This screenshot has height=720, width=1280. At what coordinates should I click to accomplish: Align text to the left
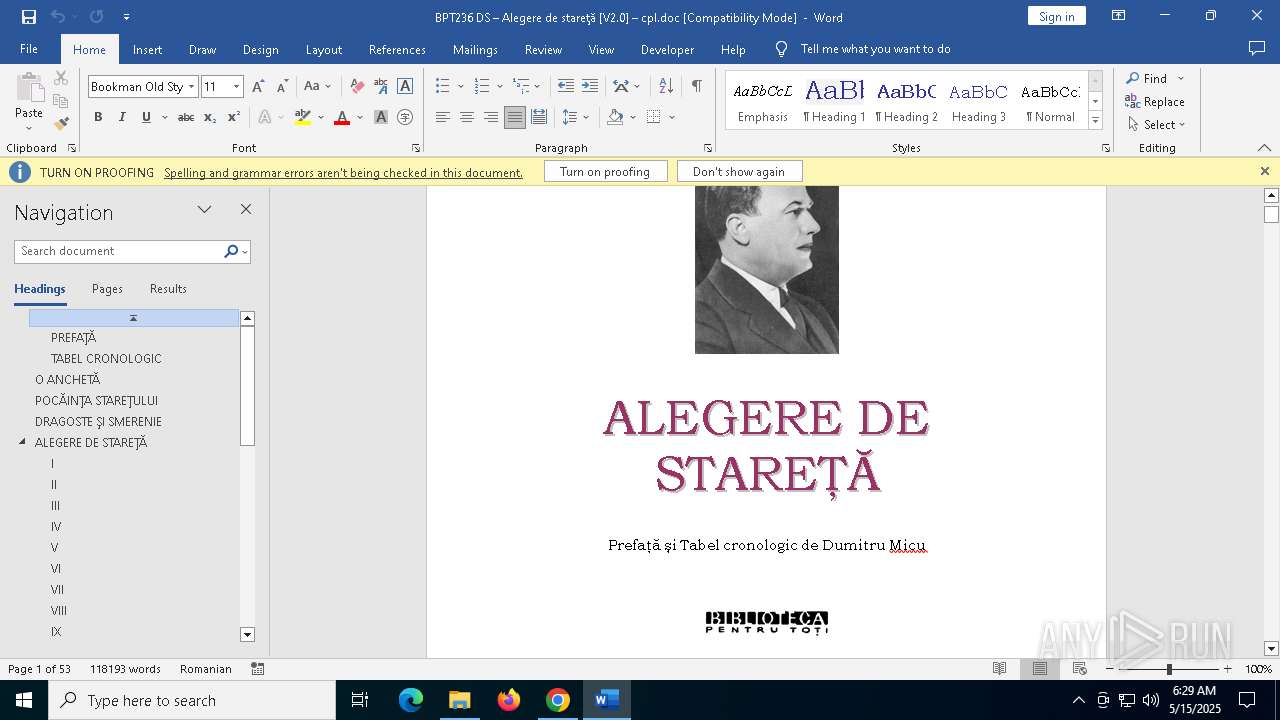point(442,117)
